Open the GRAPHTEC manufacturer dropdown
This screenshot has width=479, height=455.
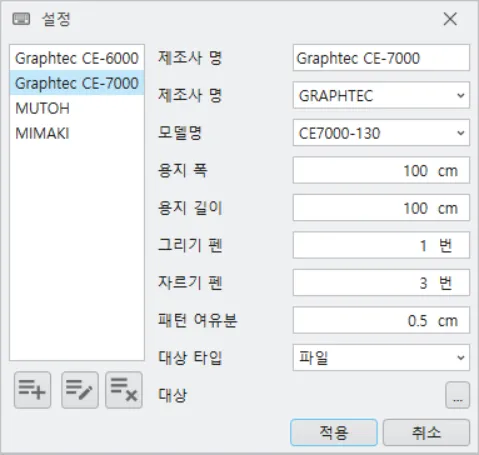381,95
